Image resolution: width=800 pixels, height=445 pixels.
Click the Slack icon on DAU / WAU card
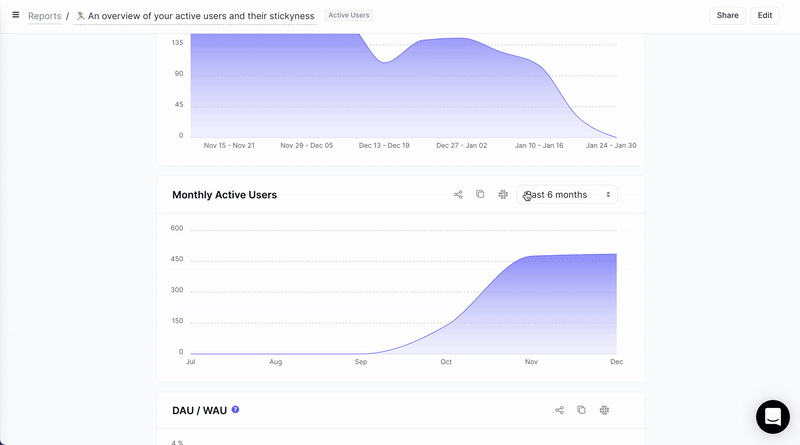(605, 410)
